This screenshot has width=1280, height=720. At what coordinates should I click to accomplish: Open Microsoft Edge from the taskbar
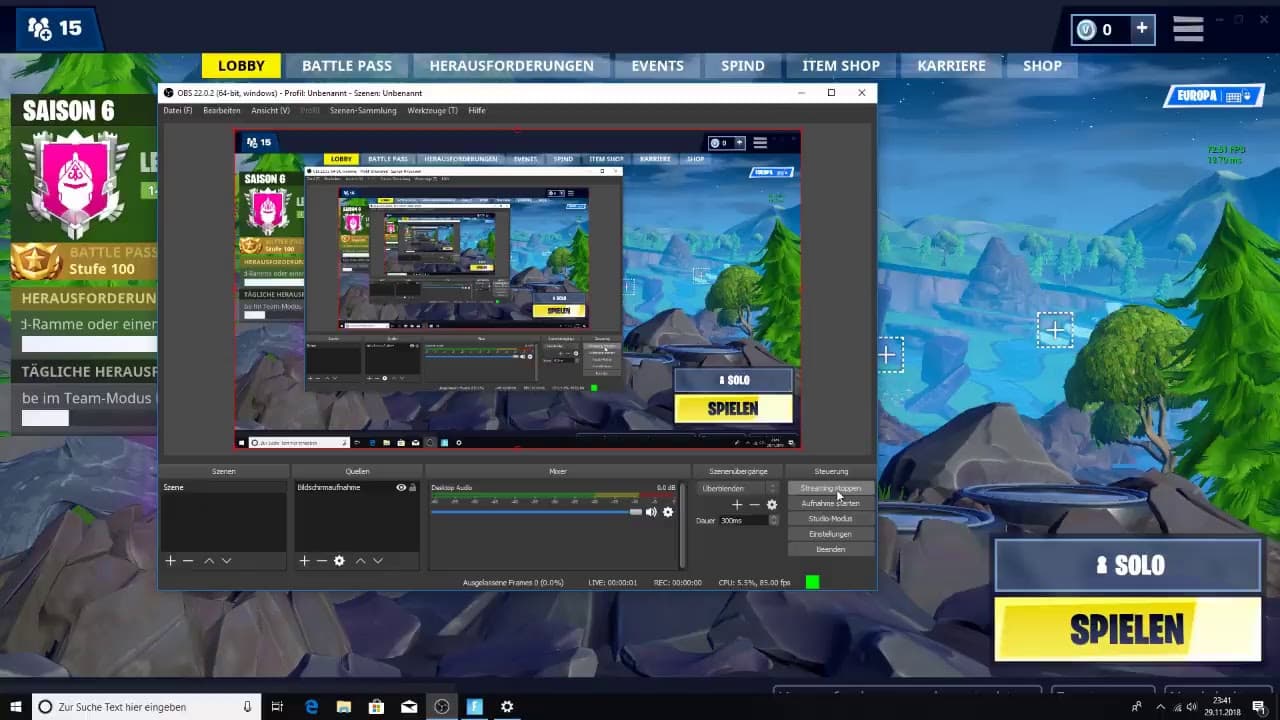pos(312,707)
